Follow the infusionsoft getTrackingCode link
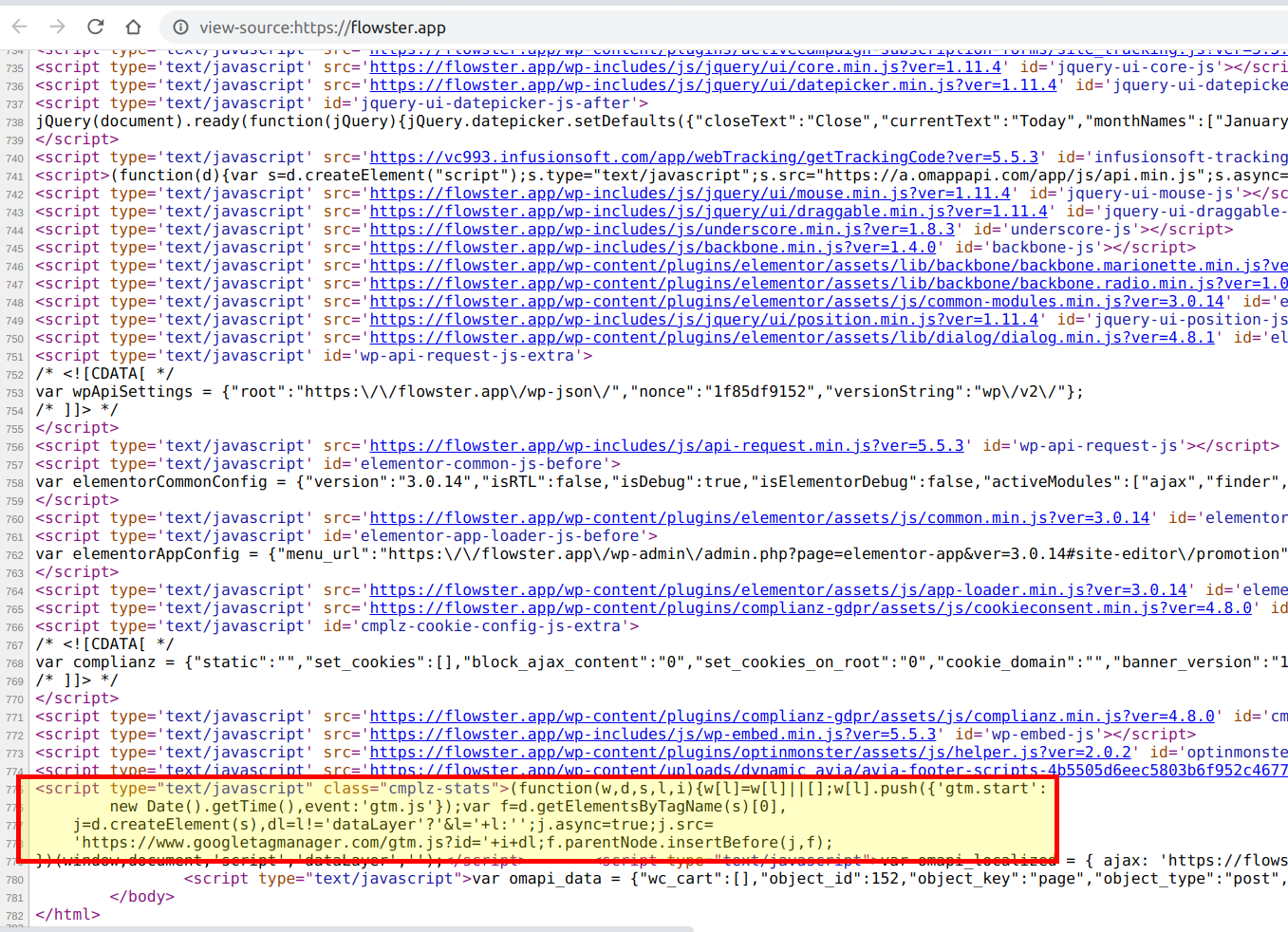The image size is (1288, 932). (704, 158)
